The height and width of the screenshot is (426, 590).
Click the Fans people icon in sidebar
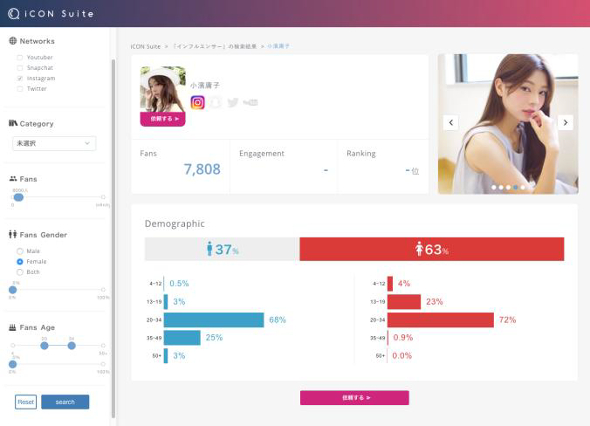coord(13,179)
